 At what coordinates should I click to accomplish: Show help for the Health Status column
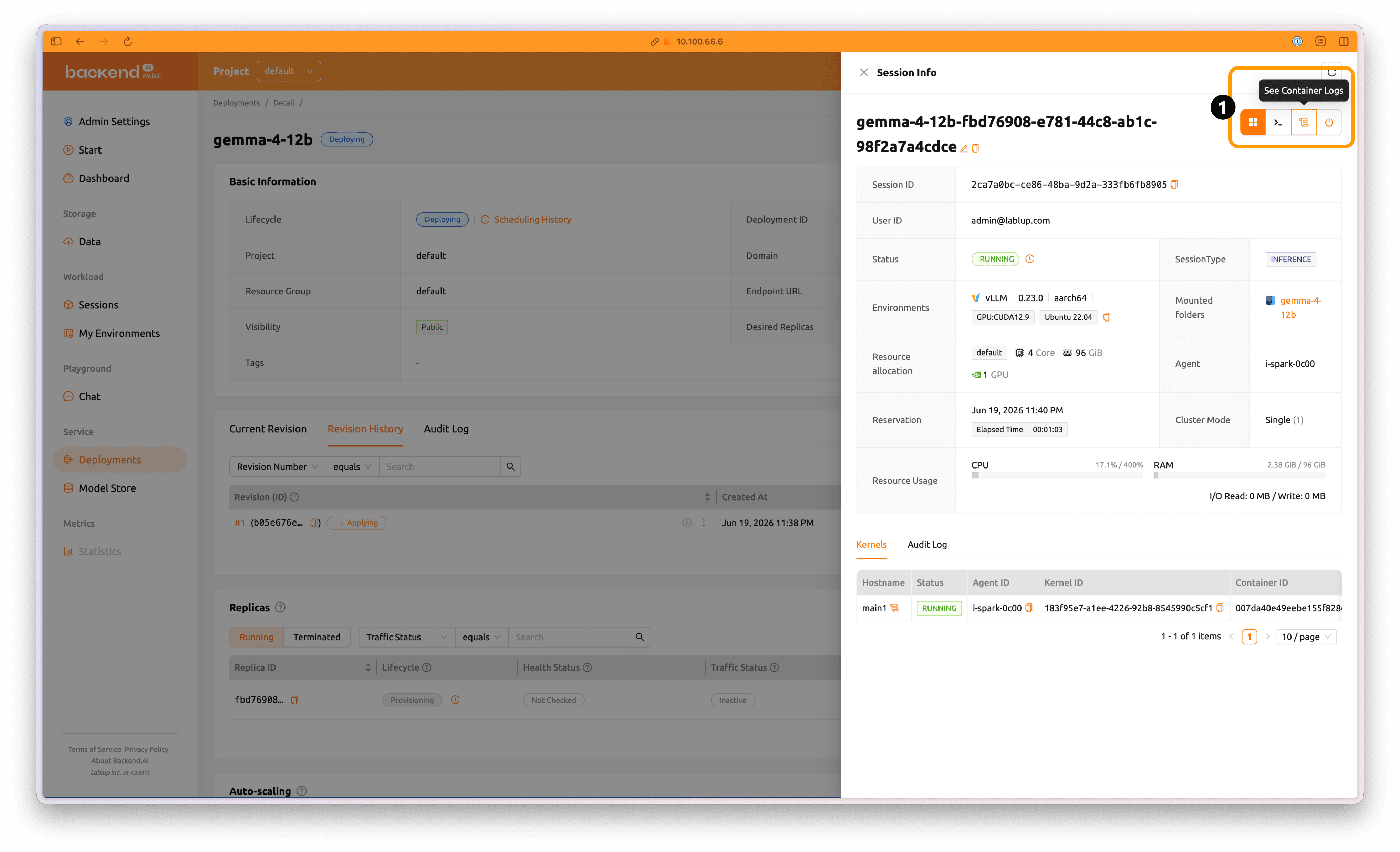[x=588, y=667]
